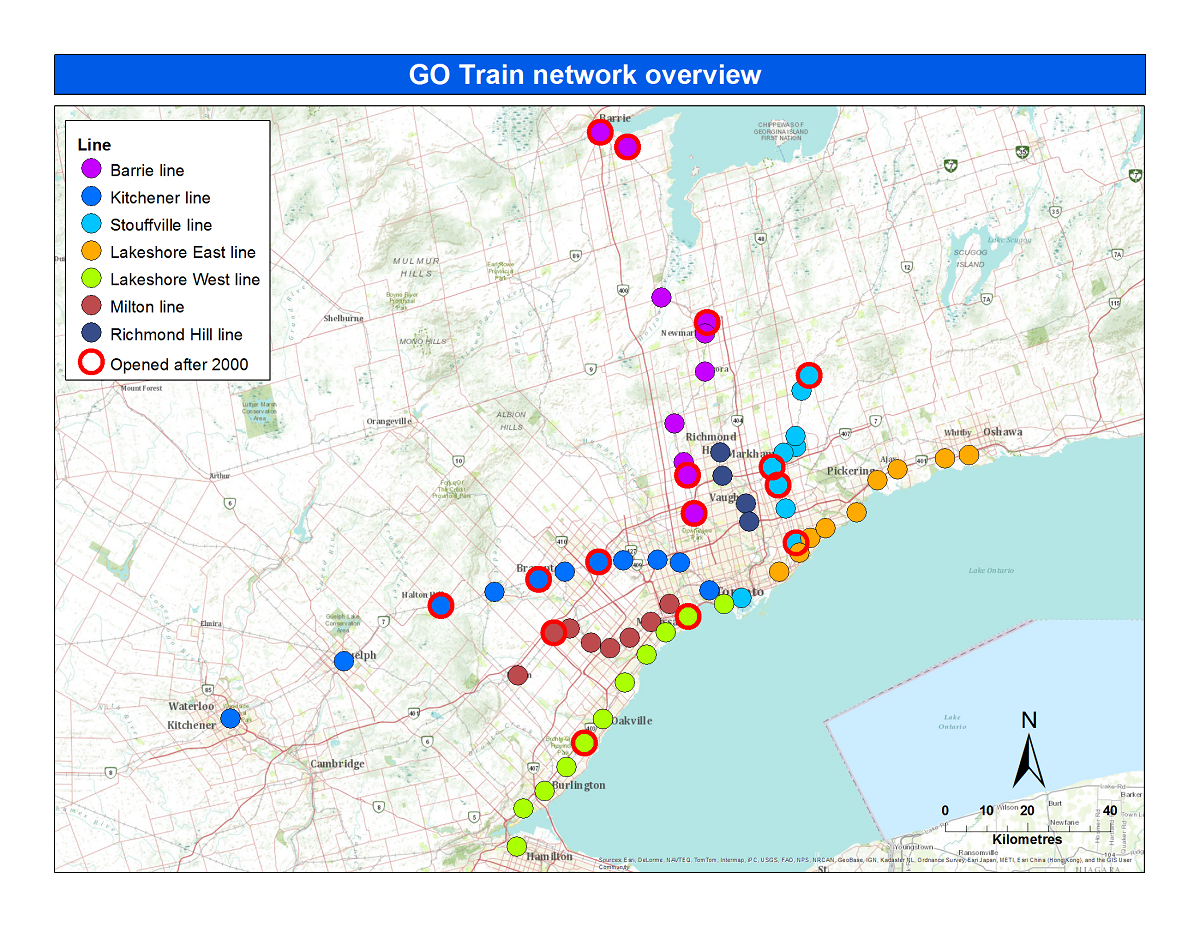Click the Richmond Hill line legend swatch
This screenshot has width=1200, height=927.
pos(90,334)
